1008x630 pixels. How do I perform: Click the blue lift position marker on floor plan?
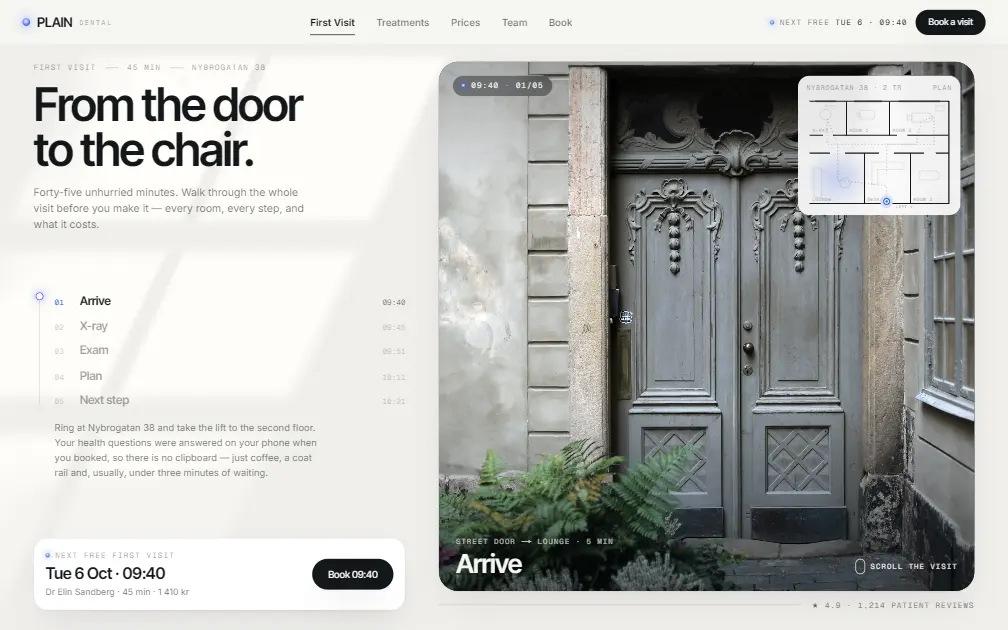[886, 201]
